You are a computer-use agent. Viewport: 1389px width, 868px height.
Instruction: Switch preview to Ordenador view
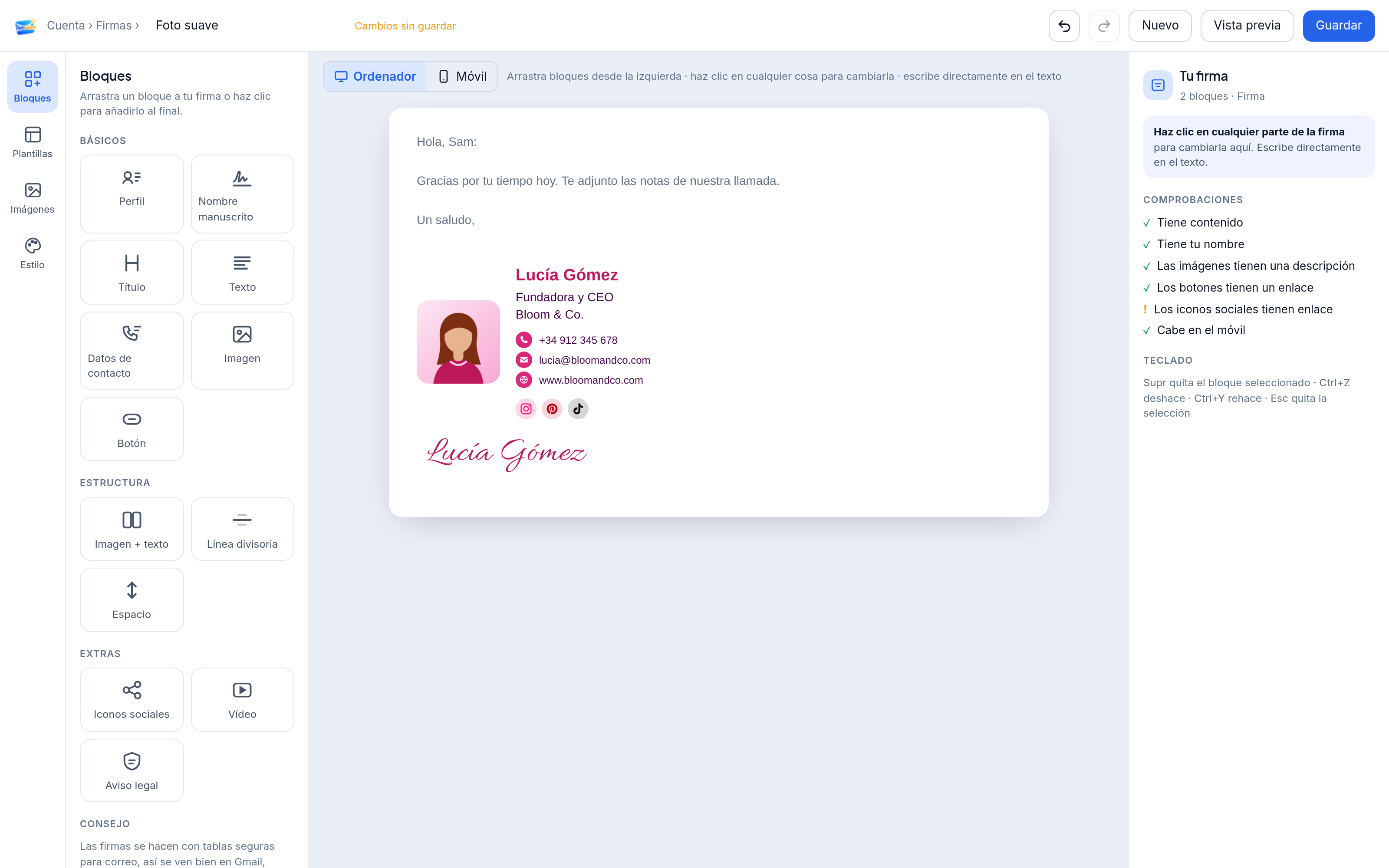[375, 76]
